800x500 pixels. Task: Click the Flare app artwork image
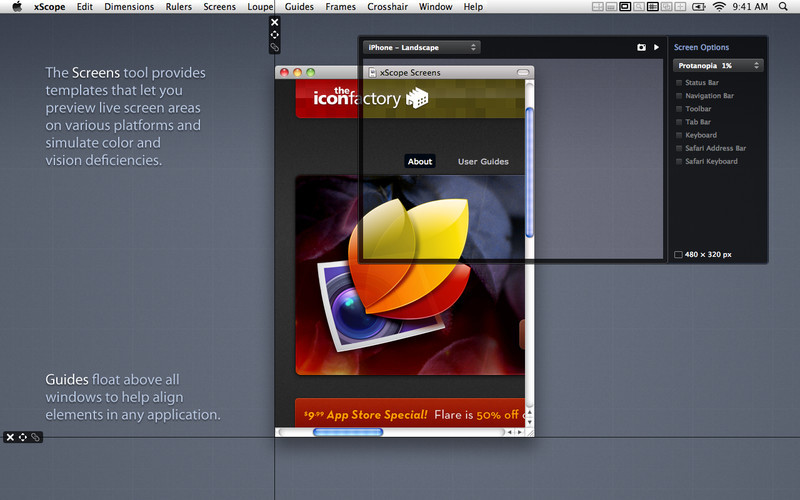pos(410,276)
